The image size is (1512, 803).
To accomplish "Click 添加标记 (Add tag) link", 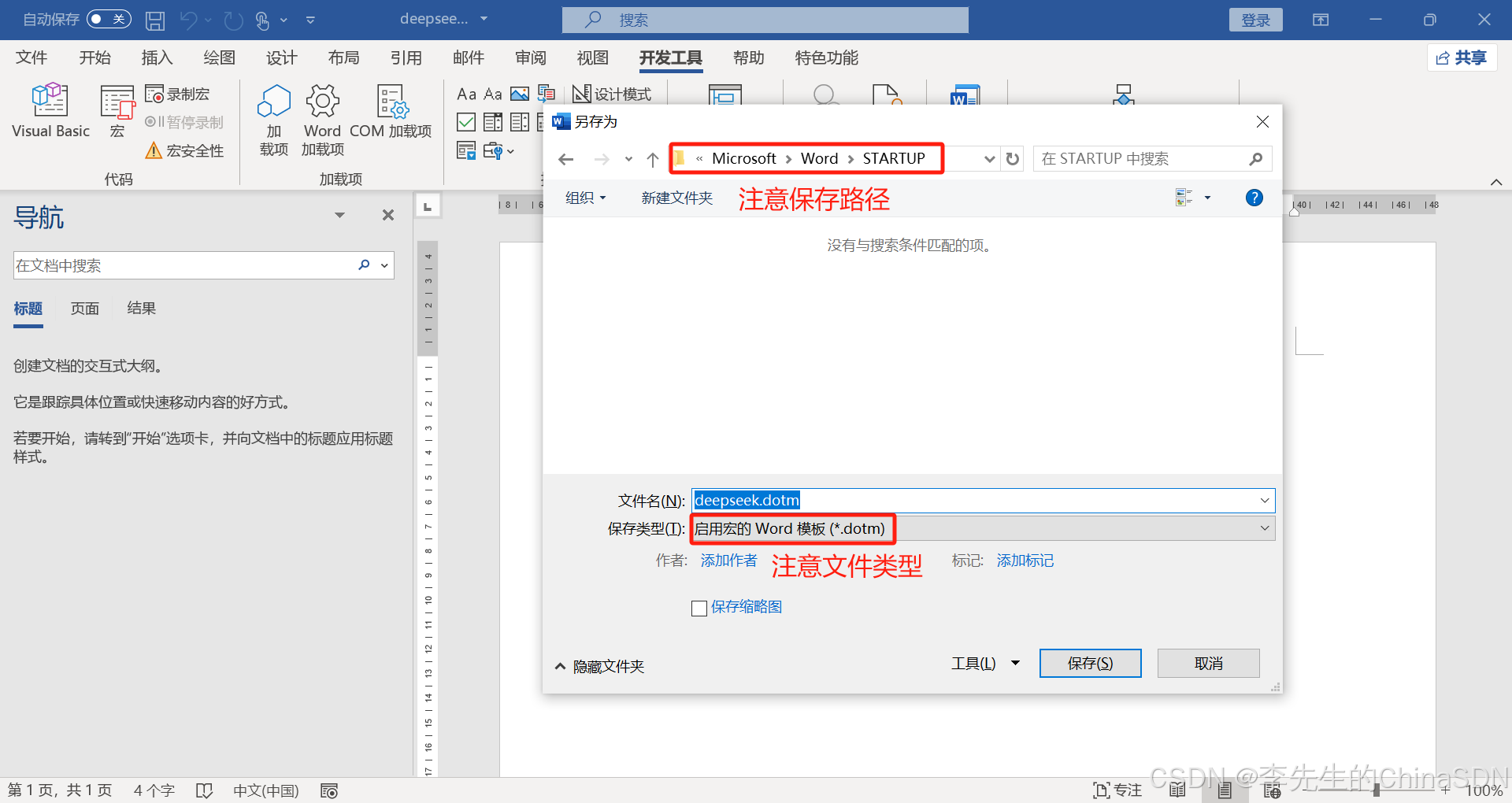I will point(1025,560).
